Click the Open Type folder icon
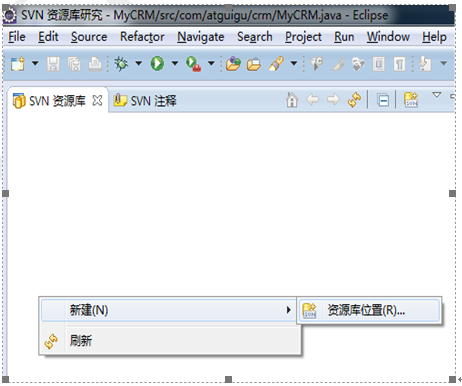 click(x=233, y=63)
